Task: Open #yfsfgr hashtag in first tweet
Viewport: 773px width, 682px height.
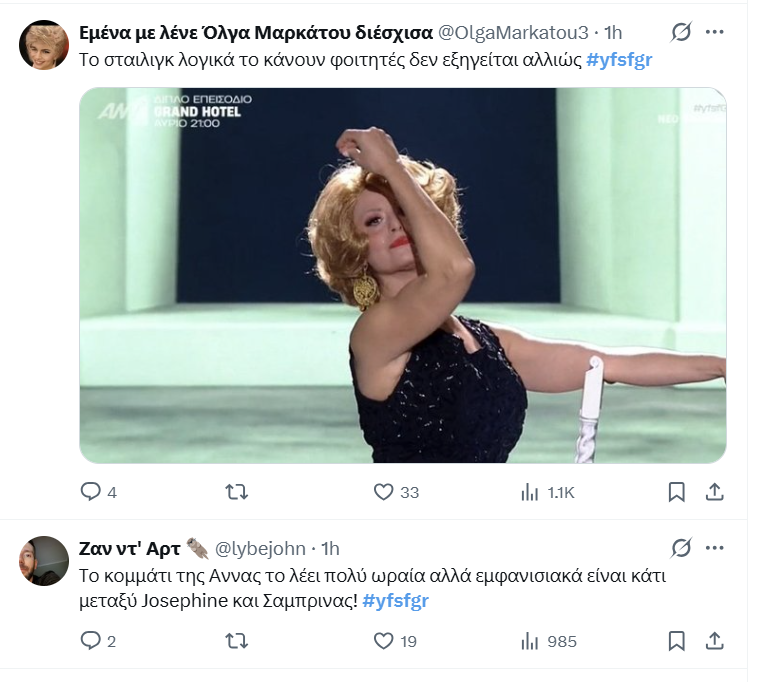Action: (620, 59)
